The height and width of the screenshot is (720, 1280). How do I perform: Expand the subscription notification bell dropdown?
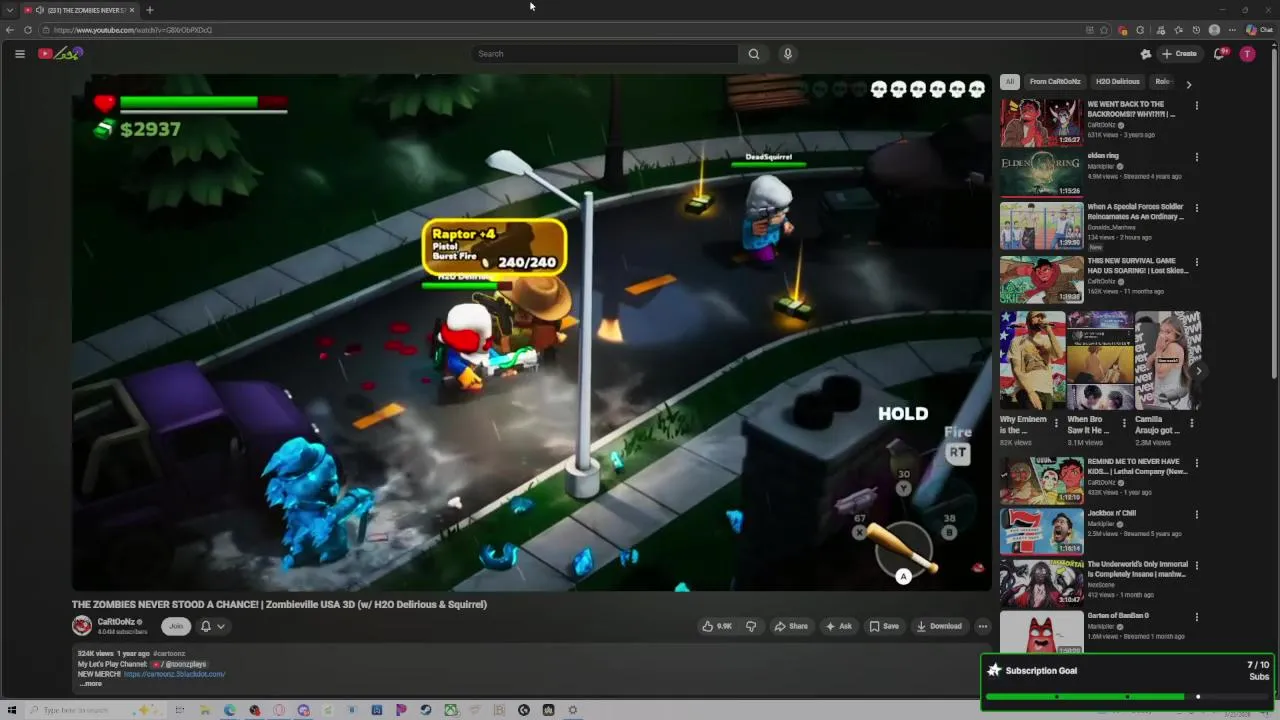tap(212, 626)
